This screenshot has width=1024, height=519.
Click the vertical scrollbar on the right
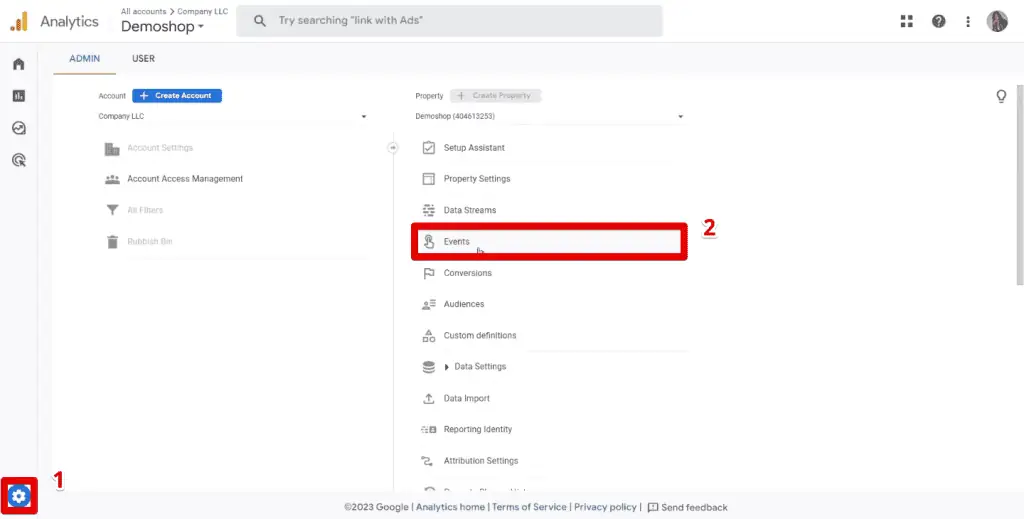coord(1020,185)
